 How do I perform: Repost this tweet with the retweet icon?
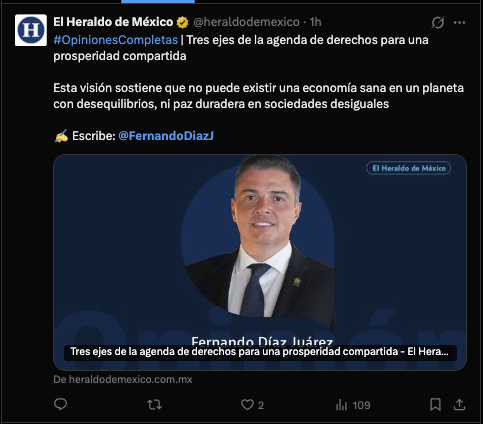point(154,405)
